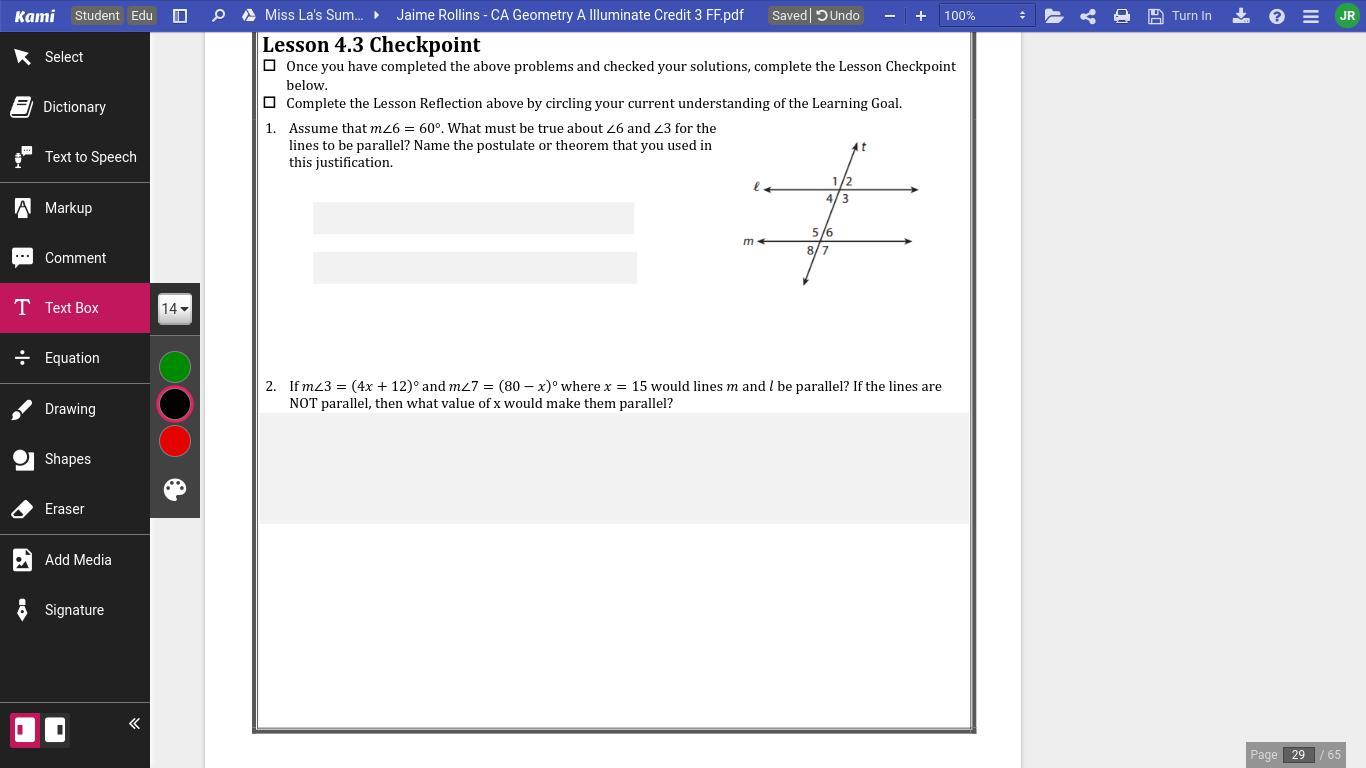
Task: Choose the Select tool
Action: [x=75, y=57]
